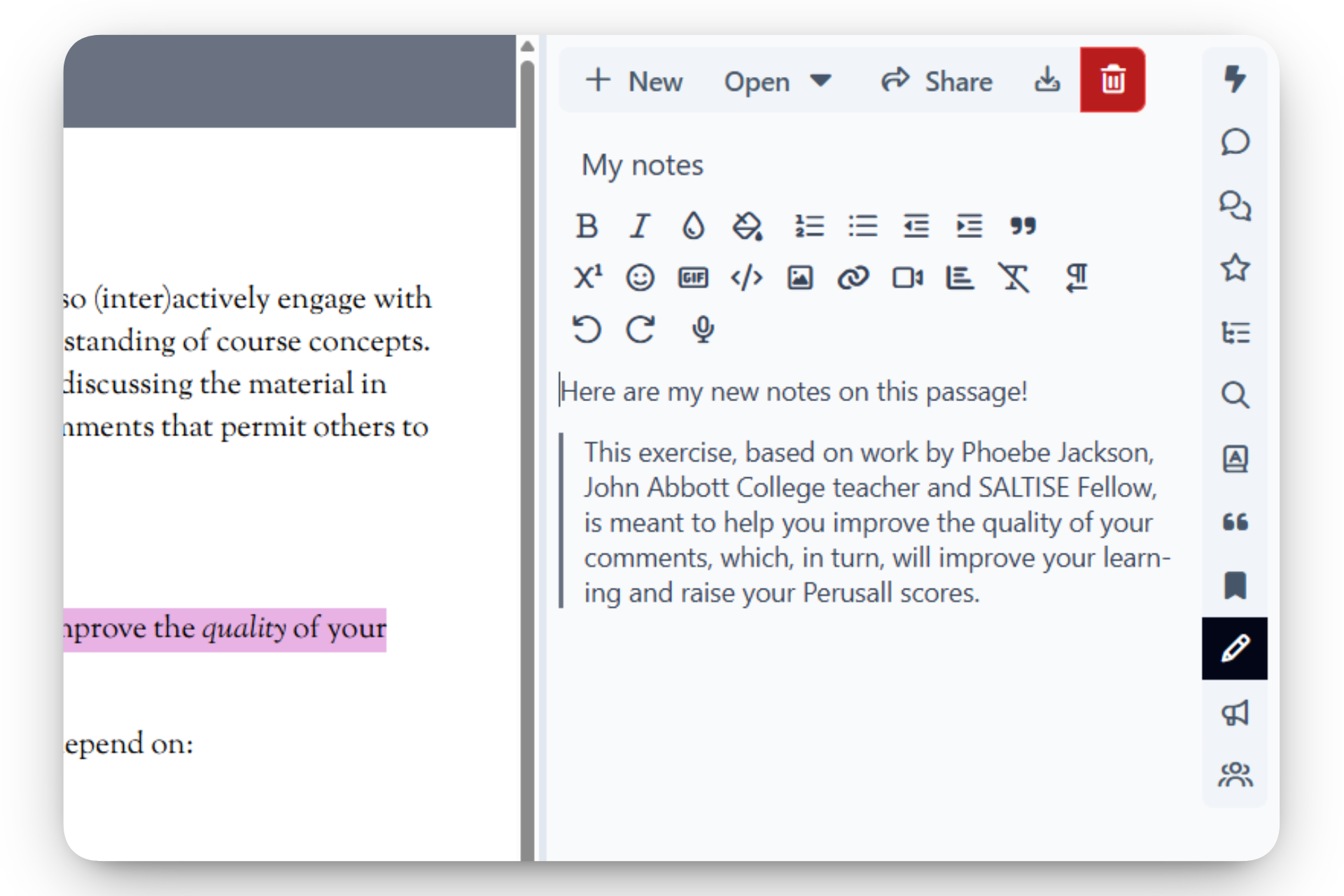The width and height of the screenshot is (1344, 896).
Task: Open the announcements megaphone panel
Action: click(1235, 713)
